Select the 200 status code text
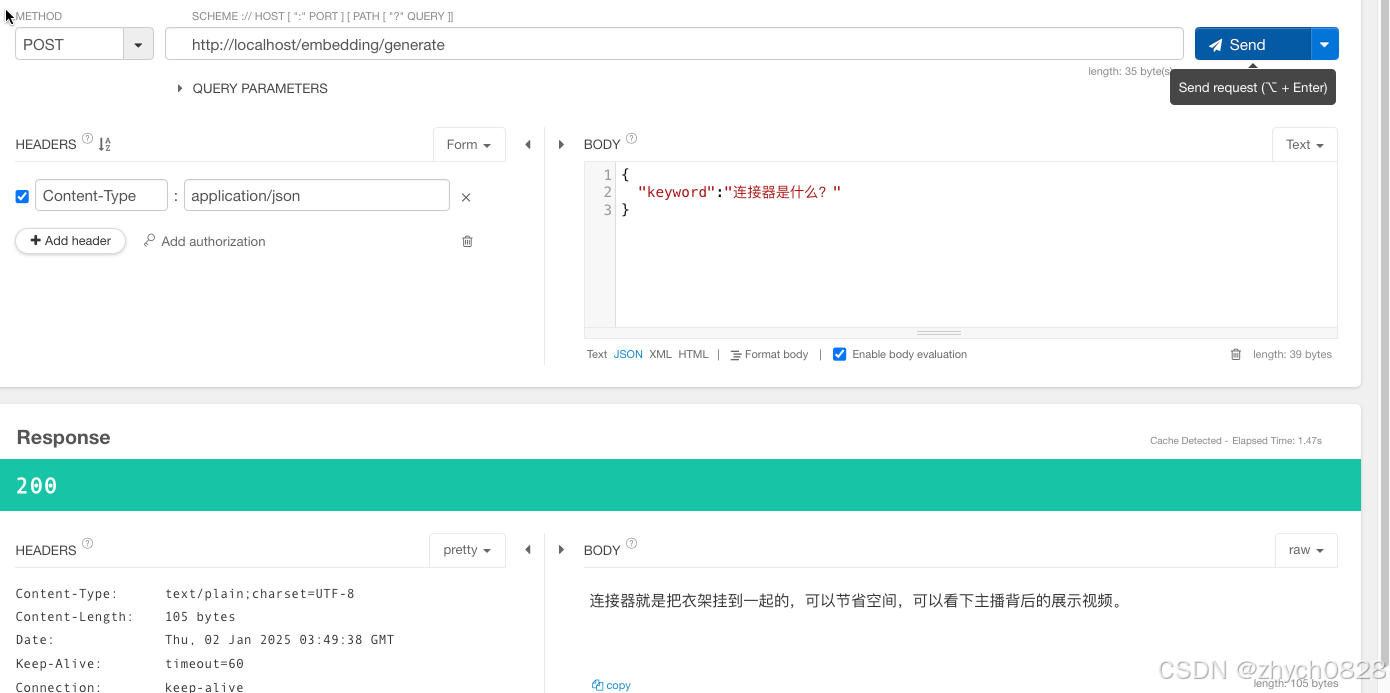 pyautogui.click(x=37, y=486)
